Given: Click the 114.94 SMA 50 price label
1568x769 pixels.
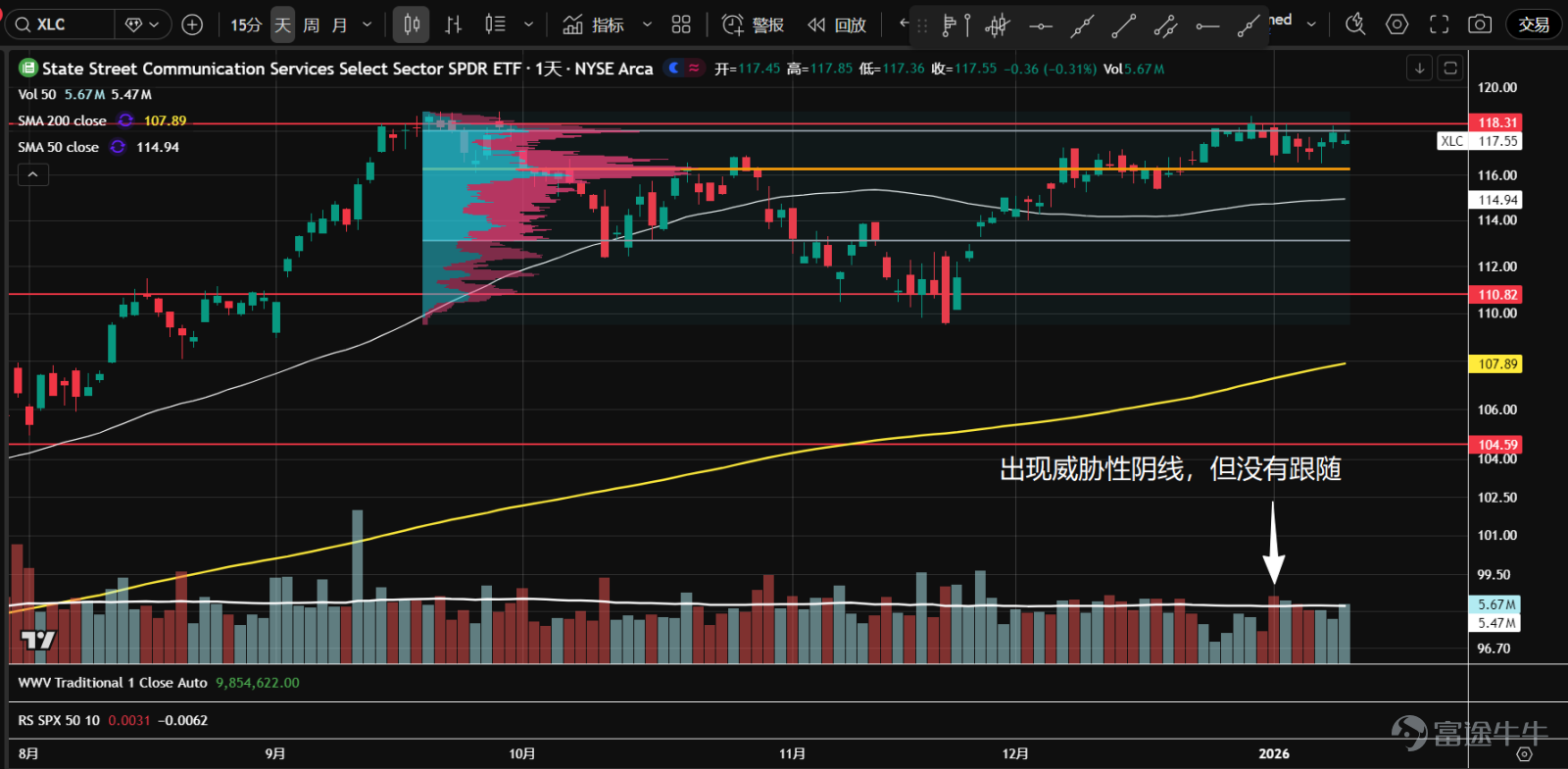Looking at the screenshot, I should point(1497,200).
